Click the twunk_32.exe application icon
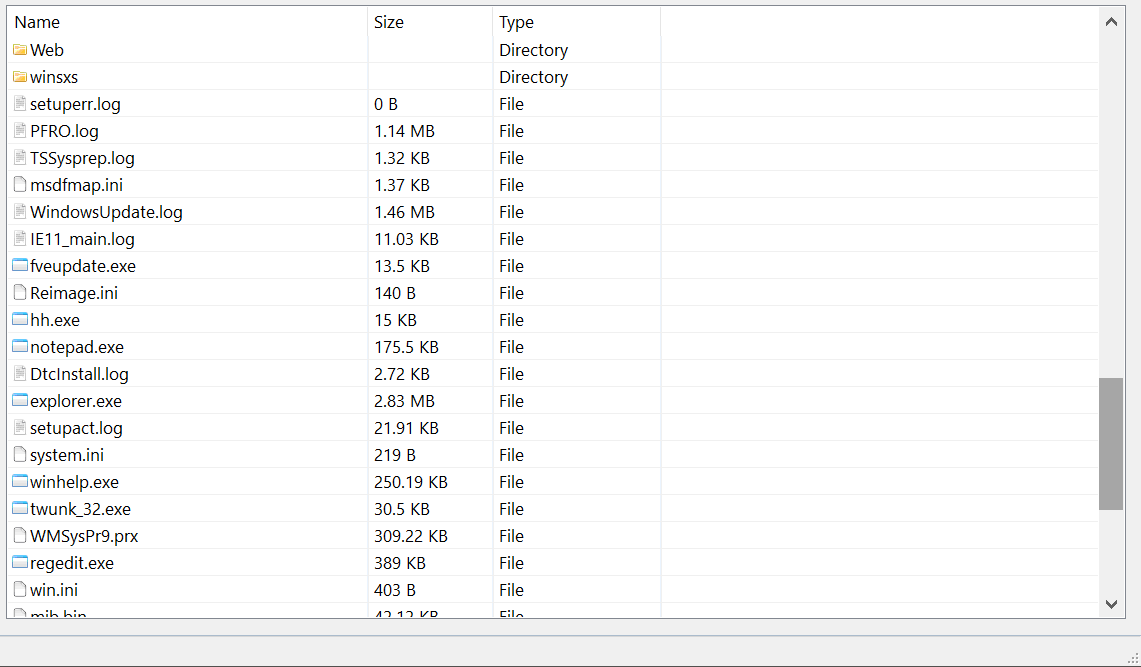1141x667 pixels. [x=20, y=508]
